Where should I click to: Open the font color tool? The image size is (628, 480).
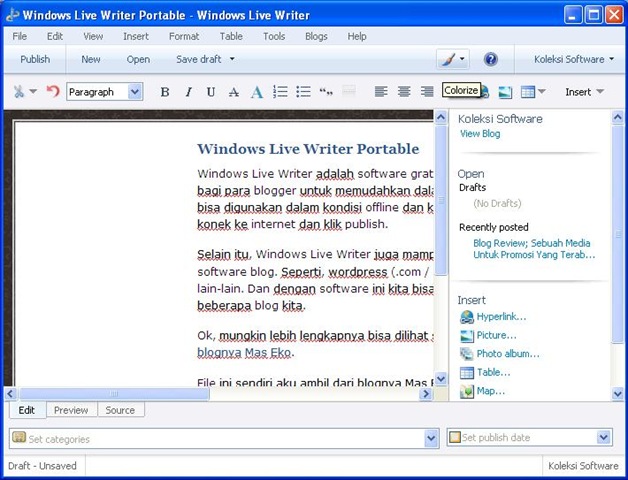click(x=257, y=92)
